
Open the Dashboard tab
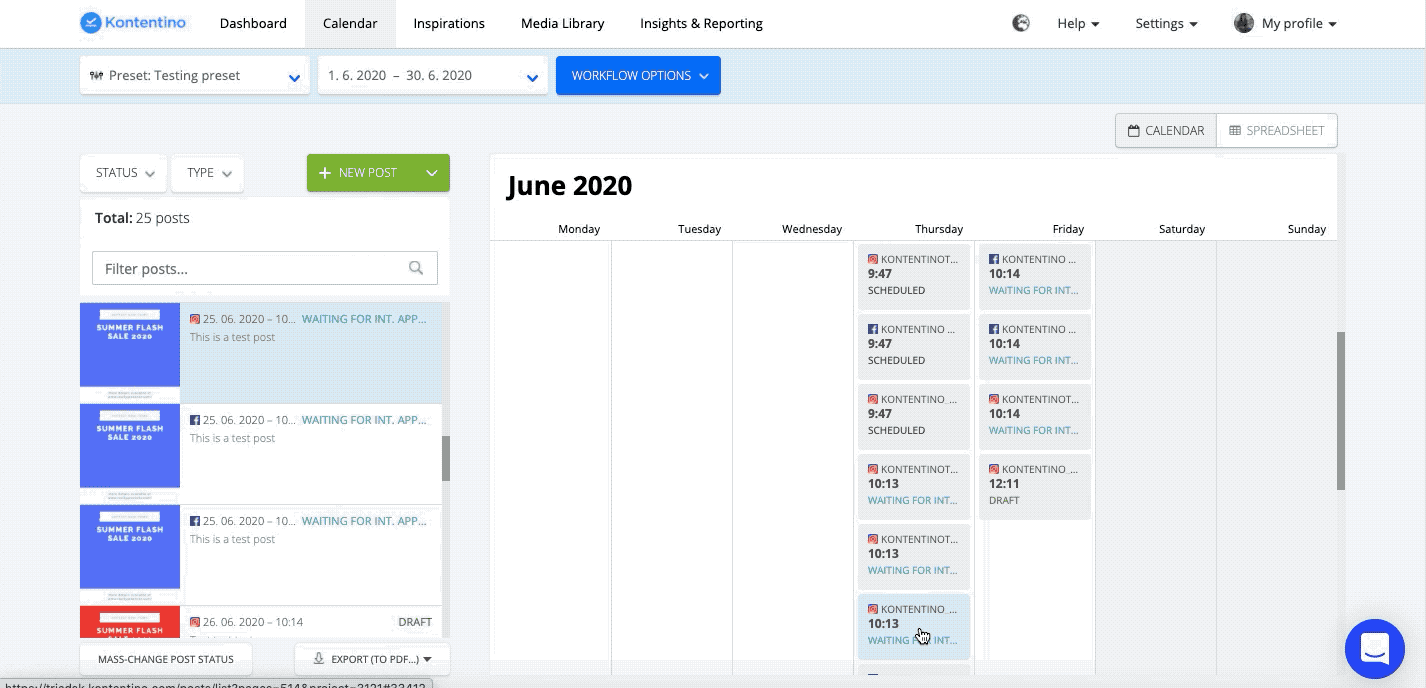tap(253, 23)
